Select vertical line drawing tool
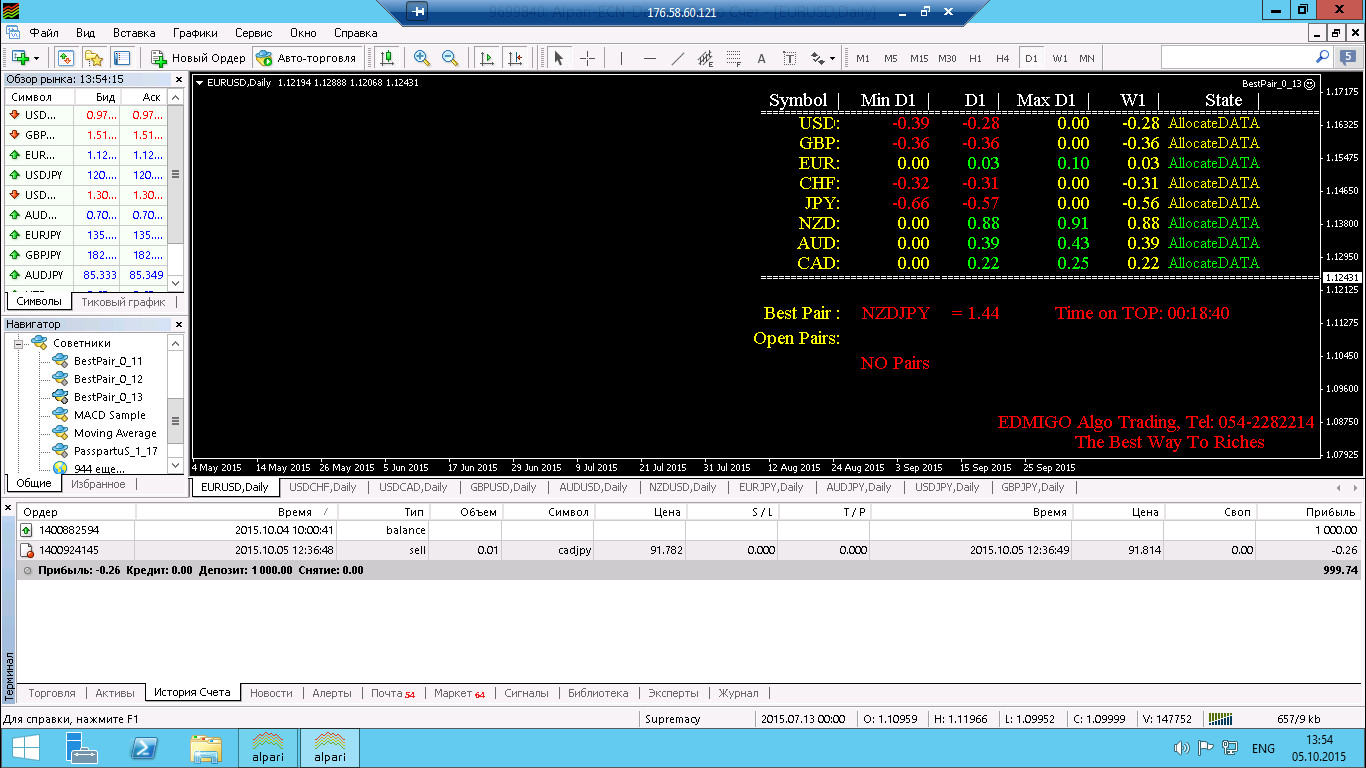 [x=622, y=58]
